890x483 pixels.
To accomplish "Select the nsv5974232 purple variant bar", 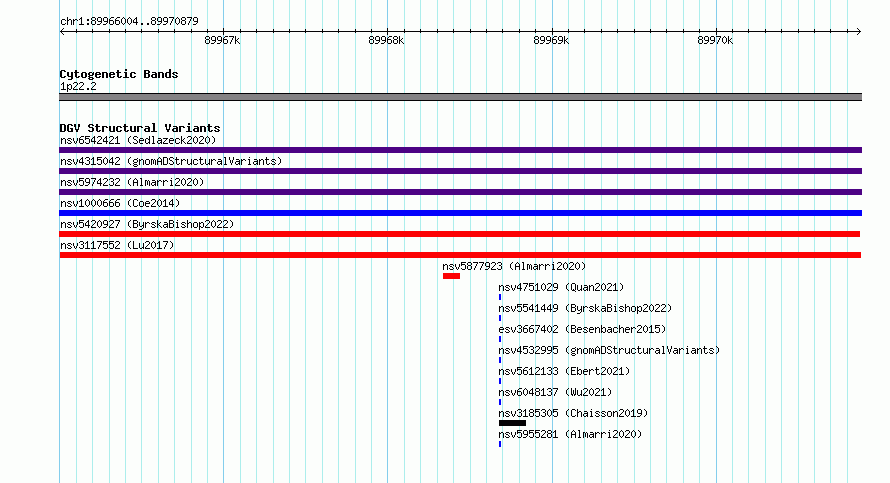I will [x=460, y=192].
